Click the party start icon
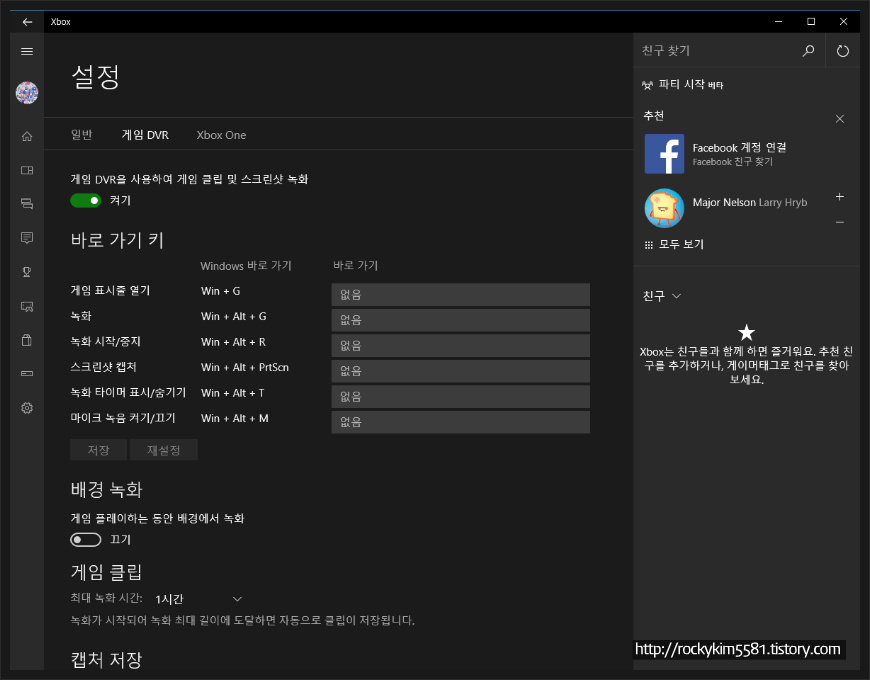The width and height of the screenshot is (870, 680). [x=647, y=85]
